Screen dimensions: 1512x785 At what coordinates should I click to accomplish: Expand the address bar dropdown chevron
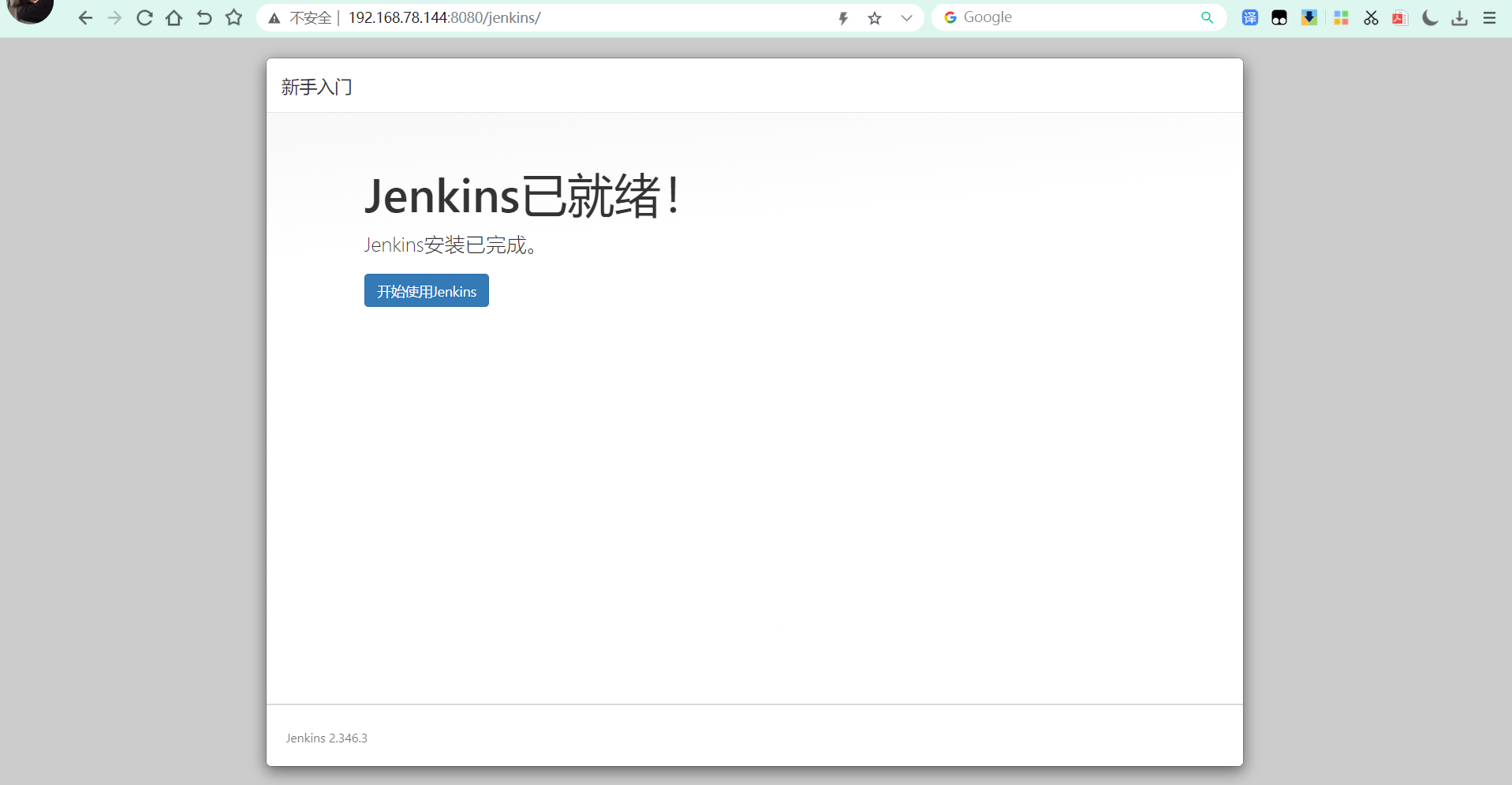[906, 17]
